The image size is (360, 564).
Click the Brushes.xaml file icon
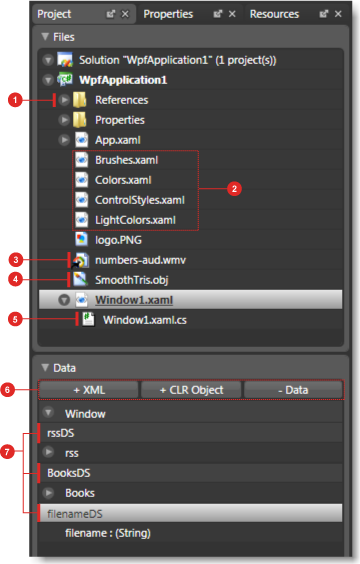[x=82, y=160]
